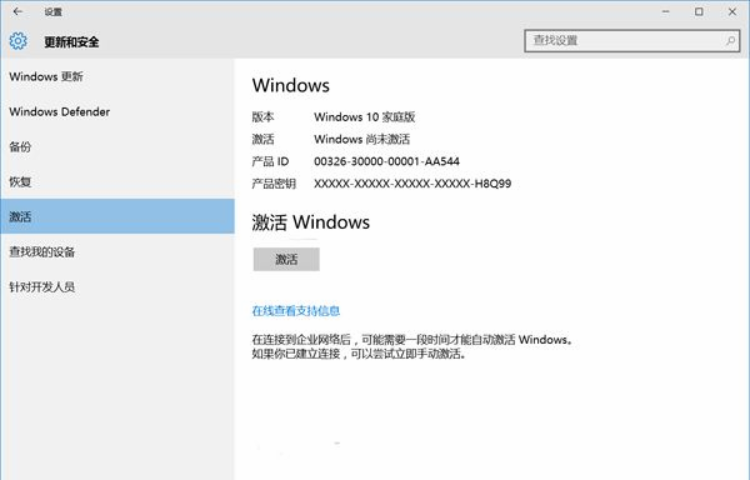Maximize the Settings window
The height and width of the screenshot is (480, 750).
point(699,12)
